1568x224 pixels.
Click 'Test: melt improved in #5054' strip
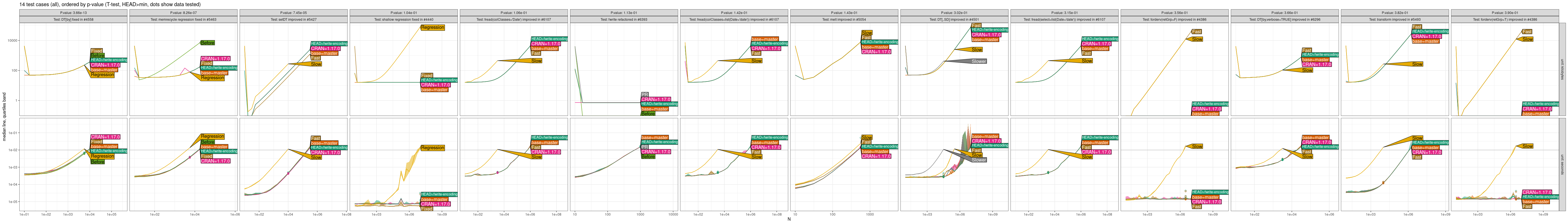844,20
